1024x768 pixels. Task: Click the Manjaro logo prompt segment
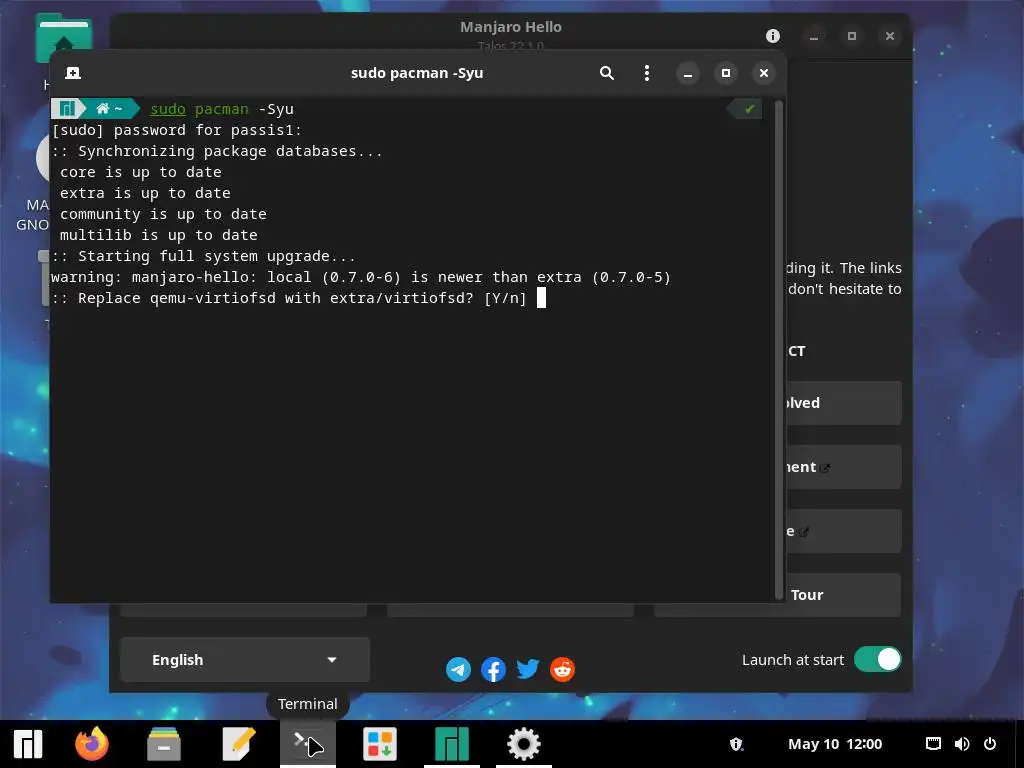point(68,108)
